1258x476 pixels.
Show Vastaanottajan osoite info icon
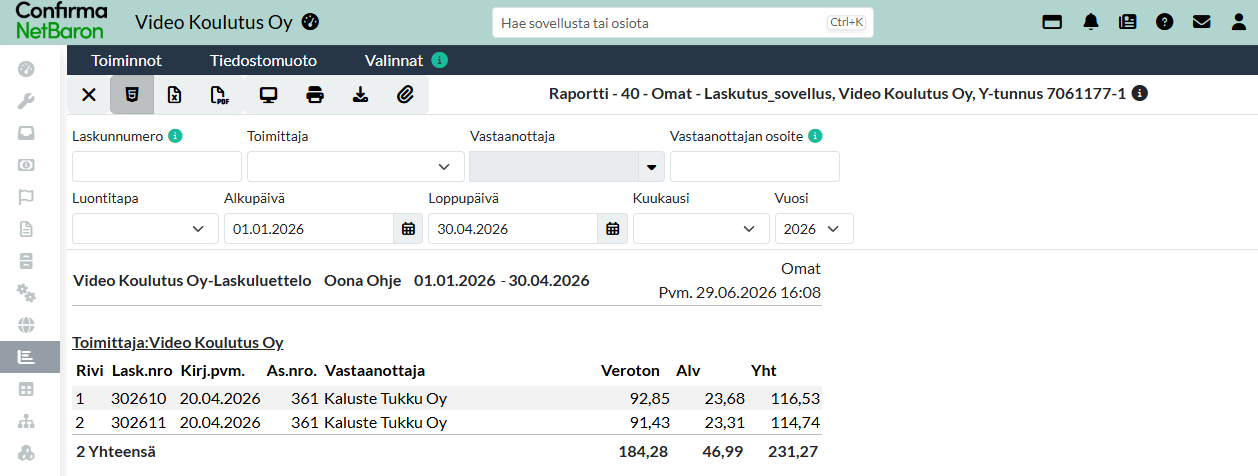pos(816,136)
